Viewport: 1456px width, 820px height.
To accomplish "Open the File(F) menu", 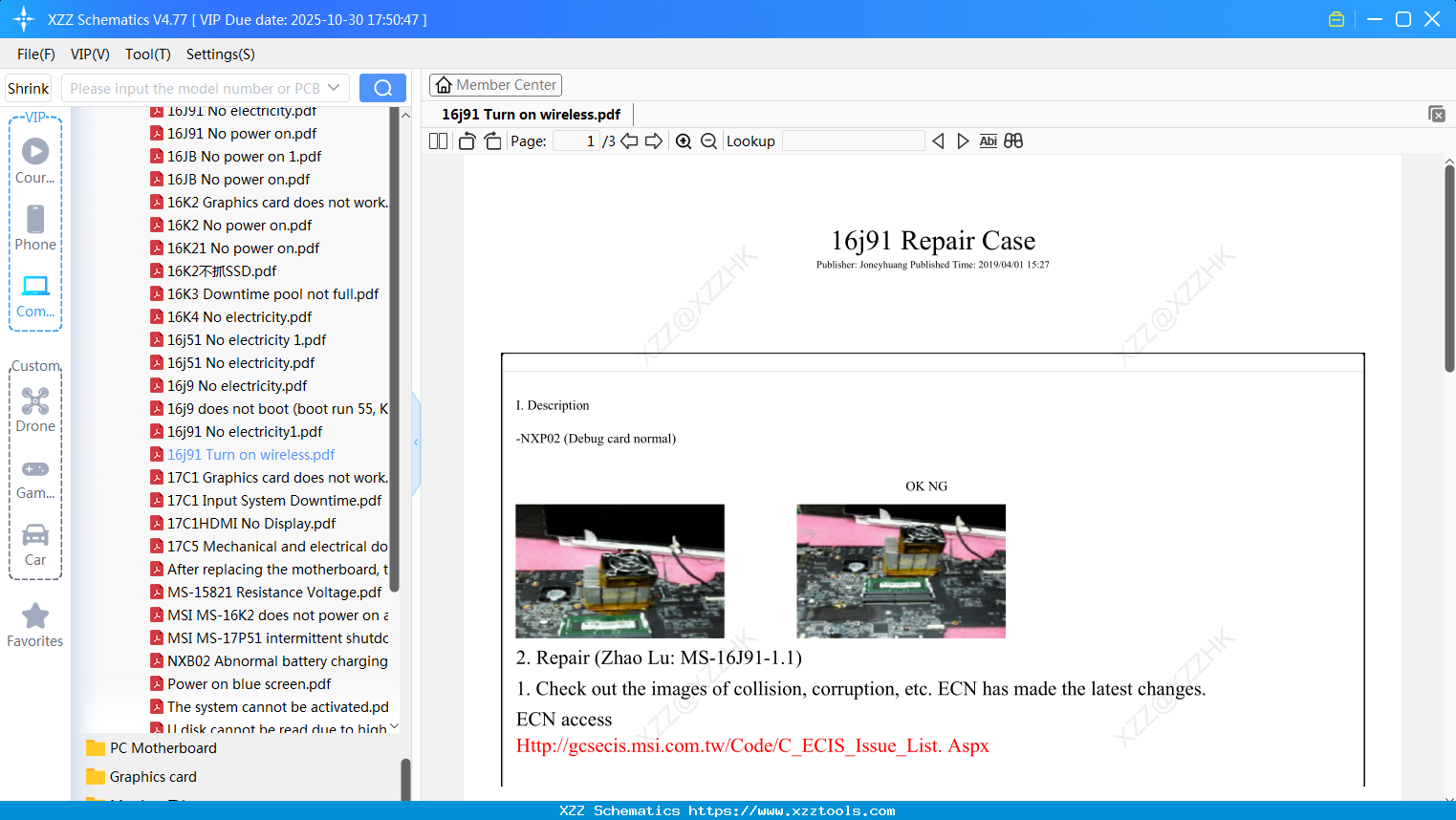I will click(36, 54).
